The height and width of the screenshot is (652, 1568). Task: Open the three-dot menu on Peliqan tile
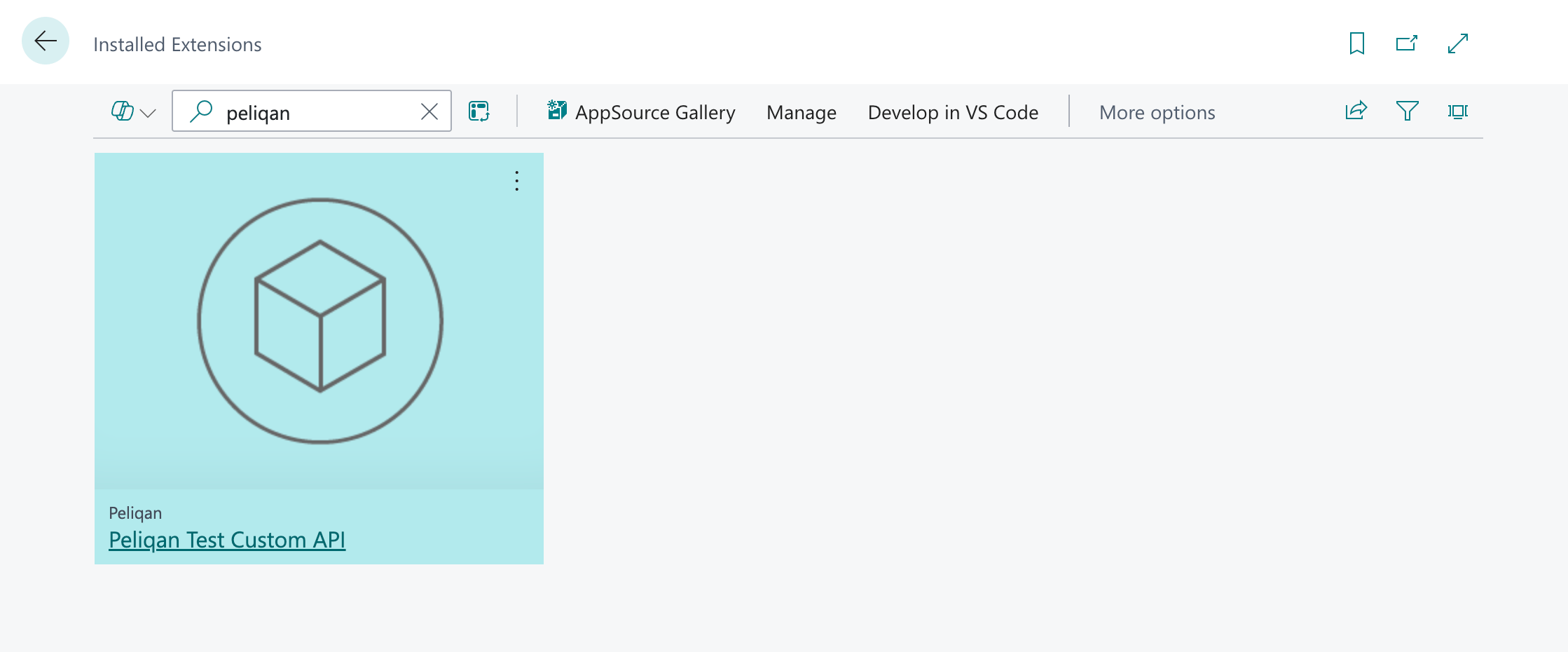517,181
